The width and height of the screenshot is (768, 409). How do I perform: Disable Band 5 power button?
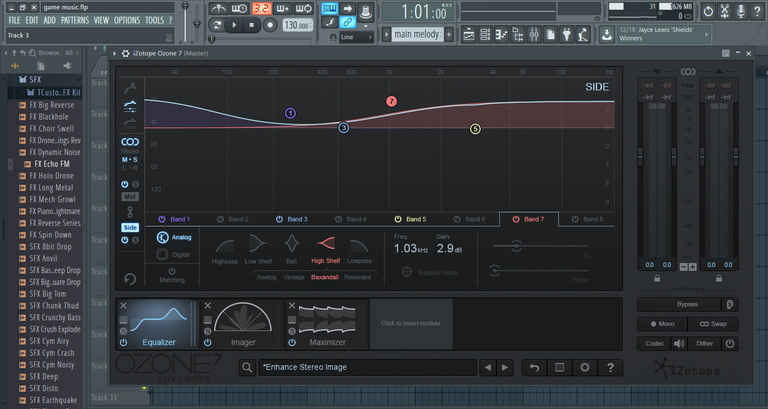pyautogui.click(x=397, y=219)
